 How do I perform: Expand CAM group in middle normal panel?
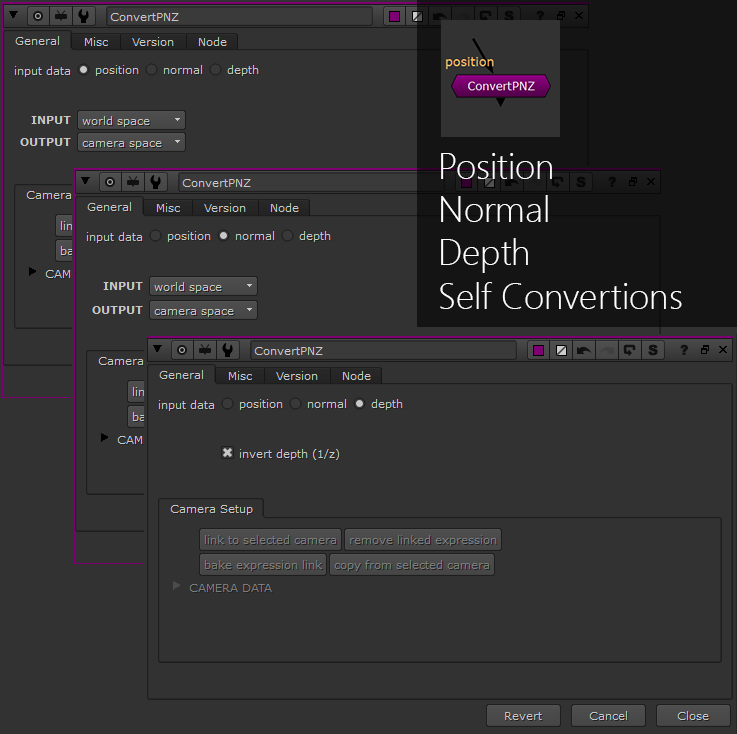[104, 437]
